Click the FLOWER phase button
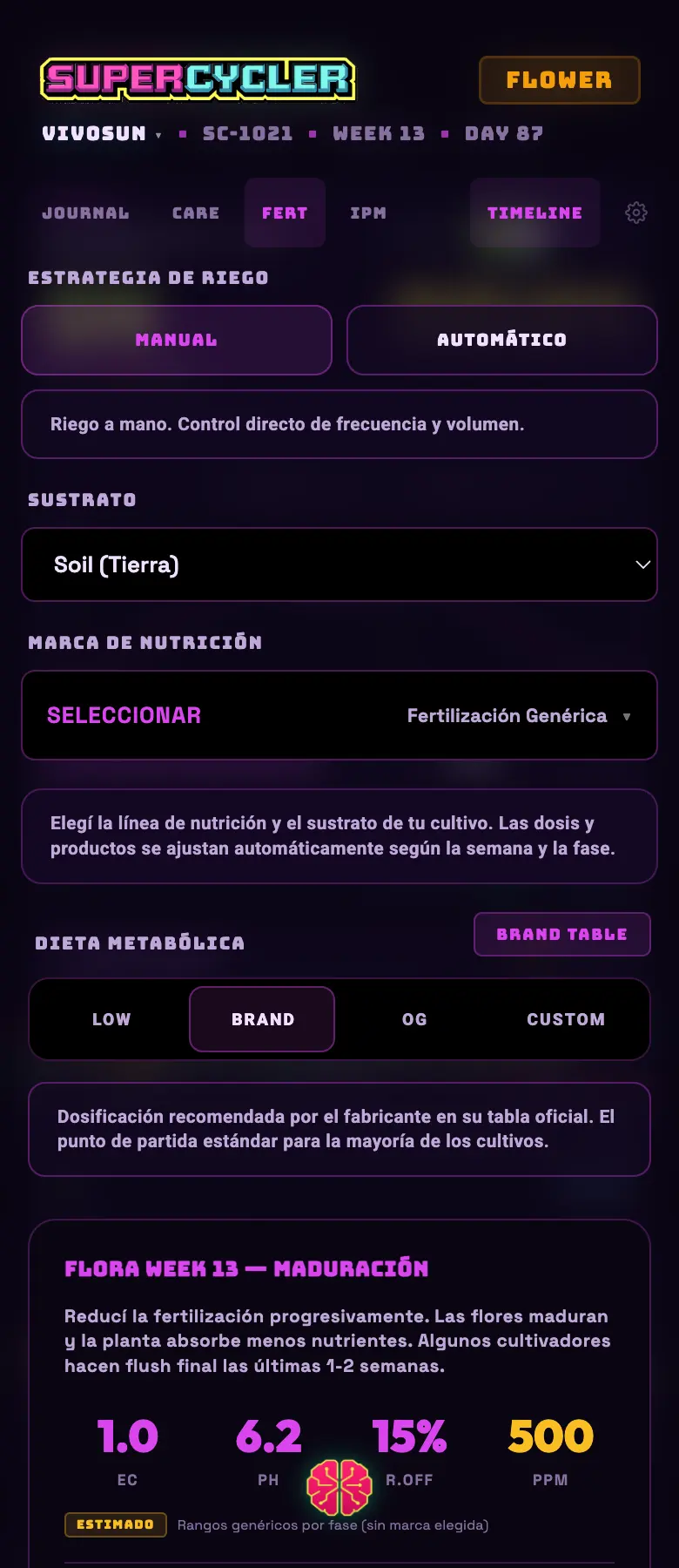The image size is (679, 1568). [560, 80]
